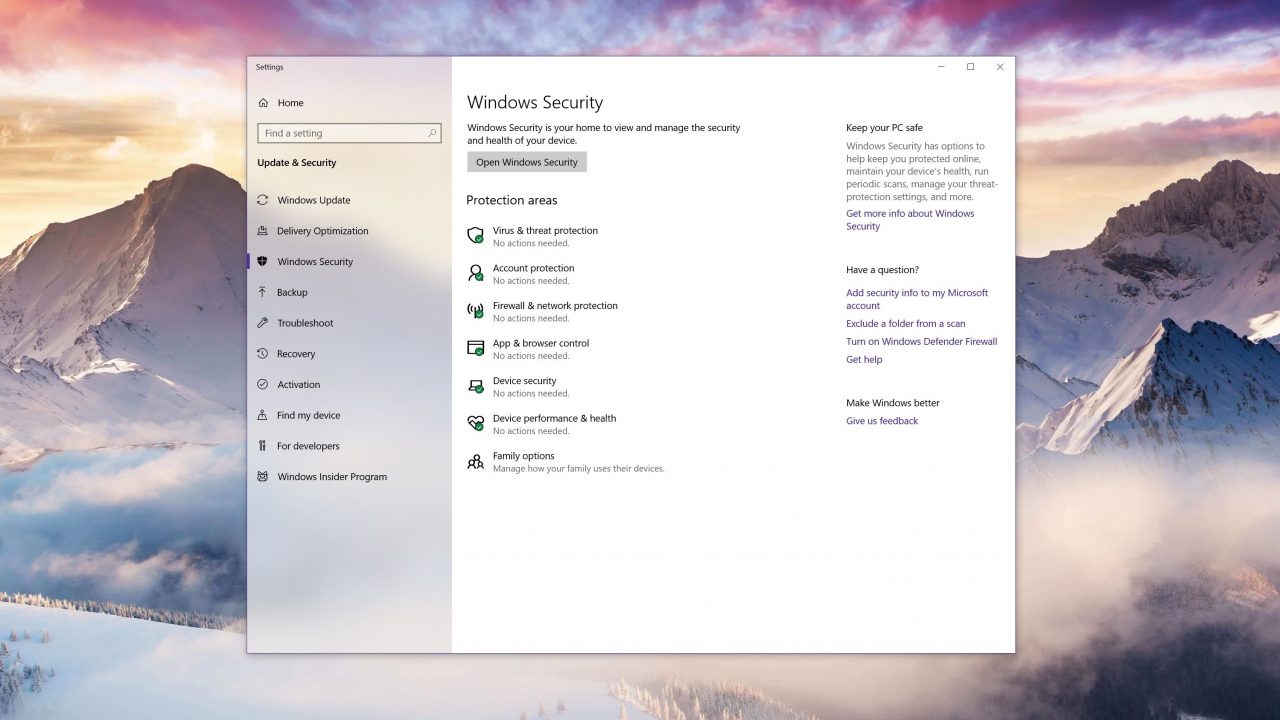Click the Backup arrow icon
Screen dimensions: 1280x720
pos(263,293)
